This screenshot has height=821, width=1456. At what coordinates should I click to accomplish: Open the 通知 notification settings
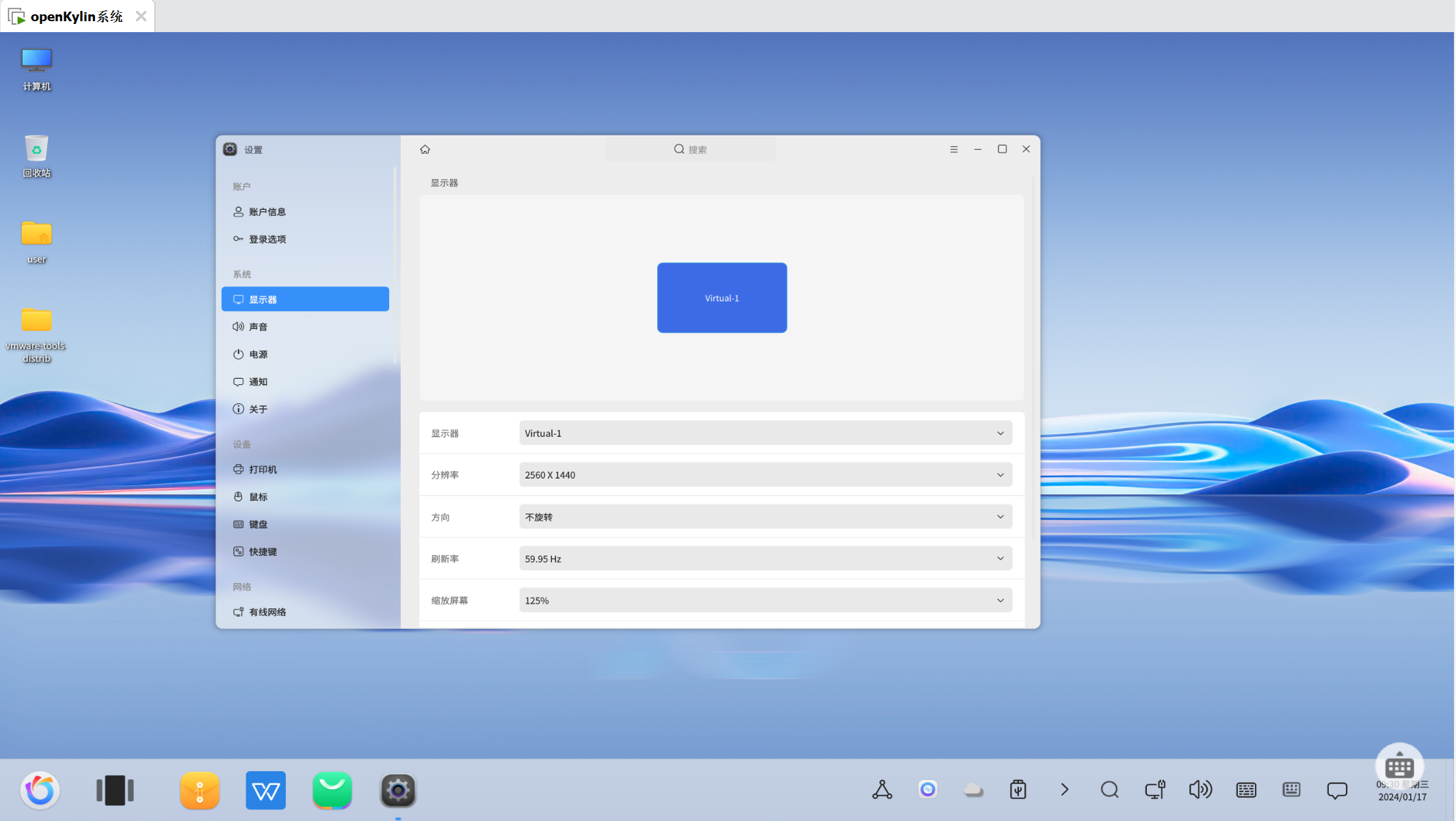point(305,381)
